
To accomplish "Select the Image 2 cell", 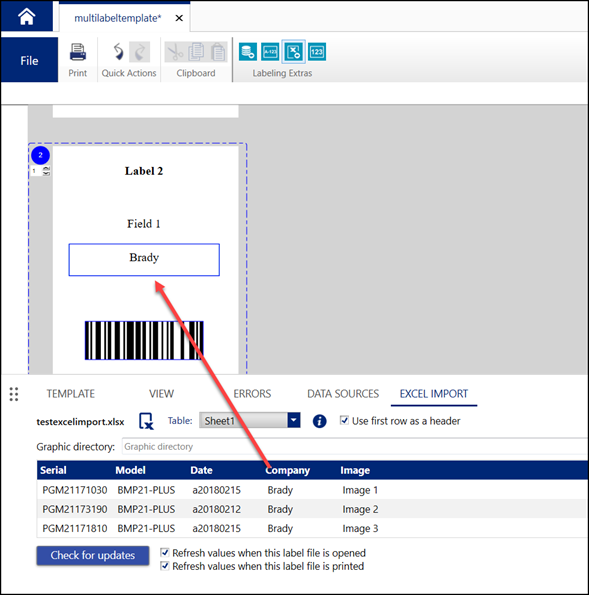I will 360,509.
